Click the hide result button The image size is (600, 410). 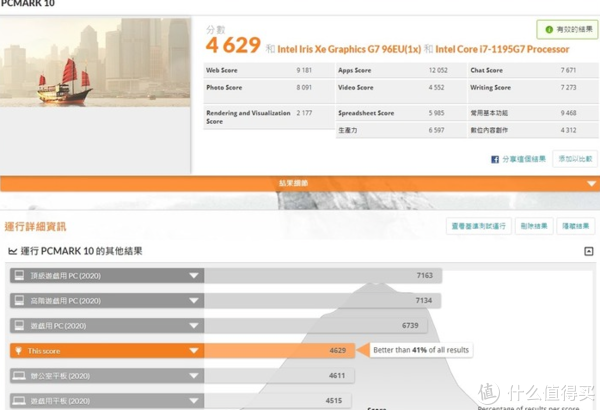(x=576, y=226)
